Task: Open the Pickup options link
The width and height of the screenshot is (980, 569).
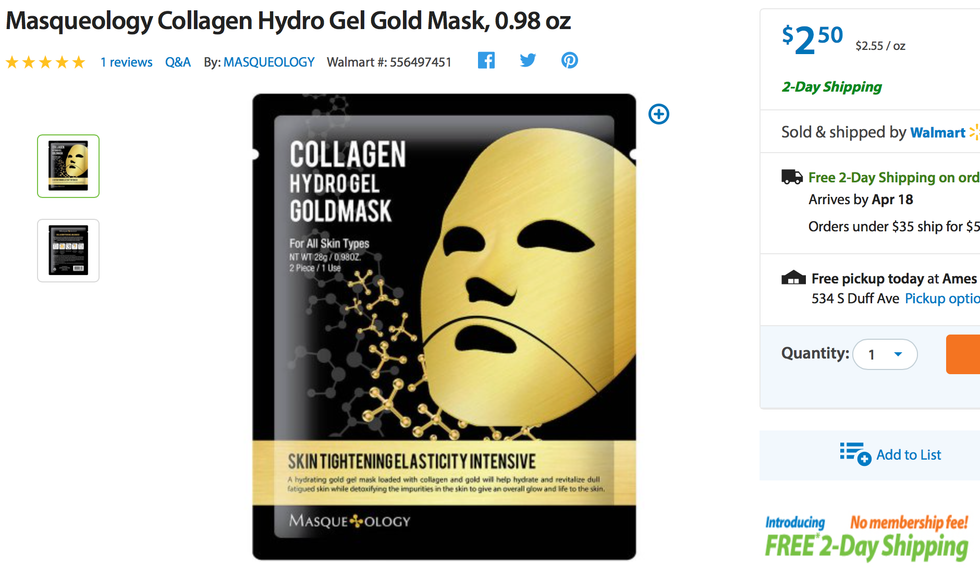Action: 942,298
